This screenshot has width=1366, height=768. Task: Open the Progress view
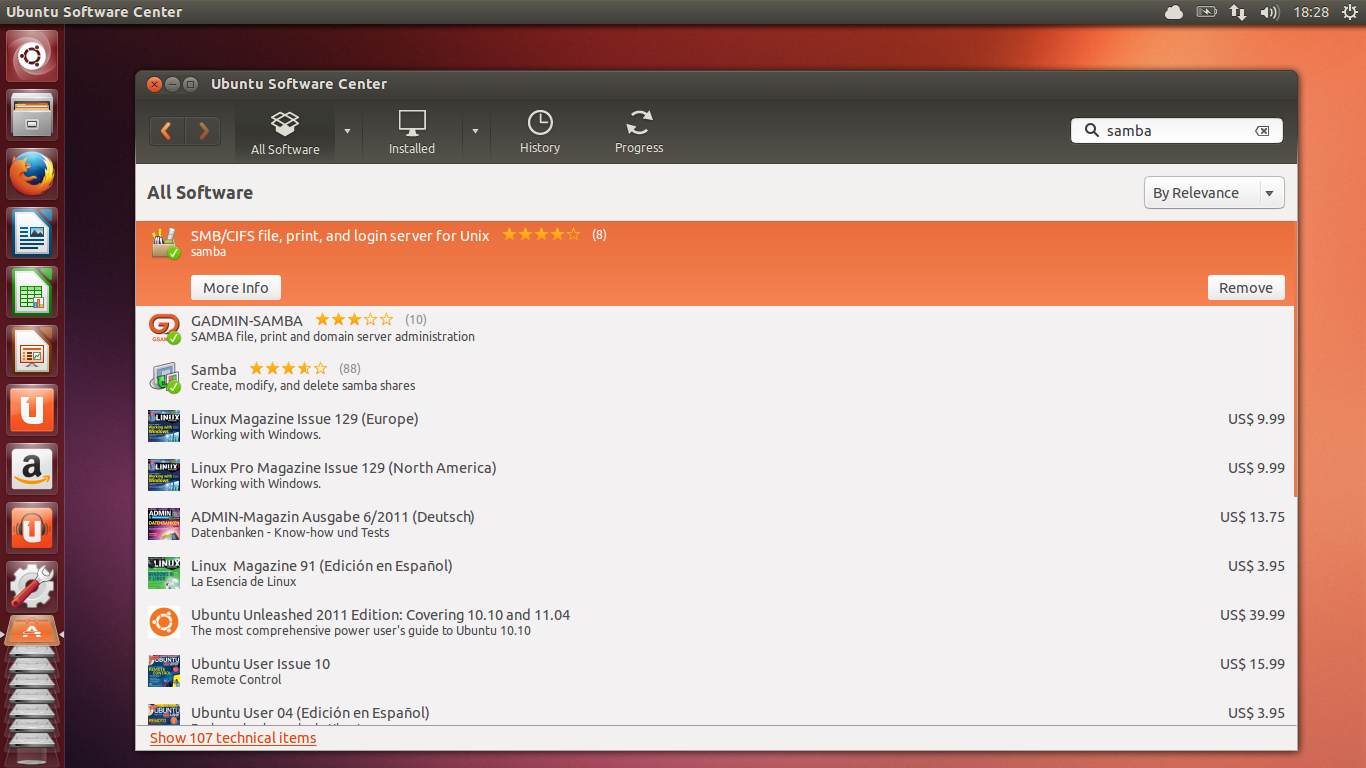[639, 133]
